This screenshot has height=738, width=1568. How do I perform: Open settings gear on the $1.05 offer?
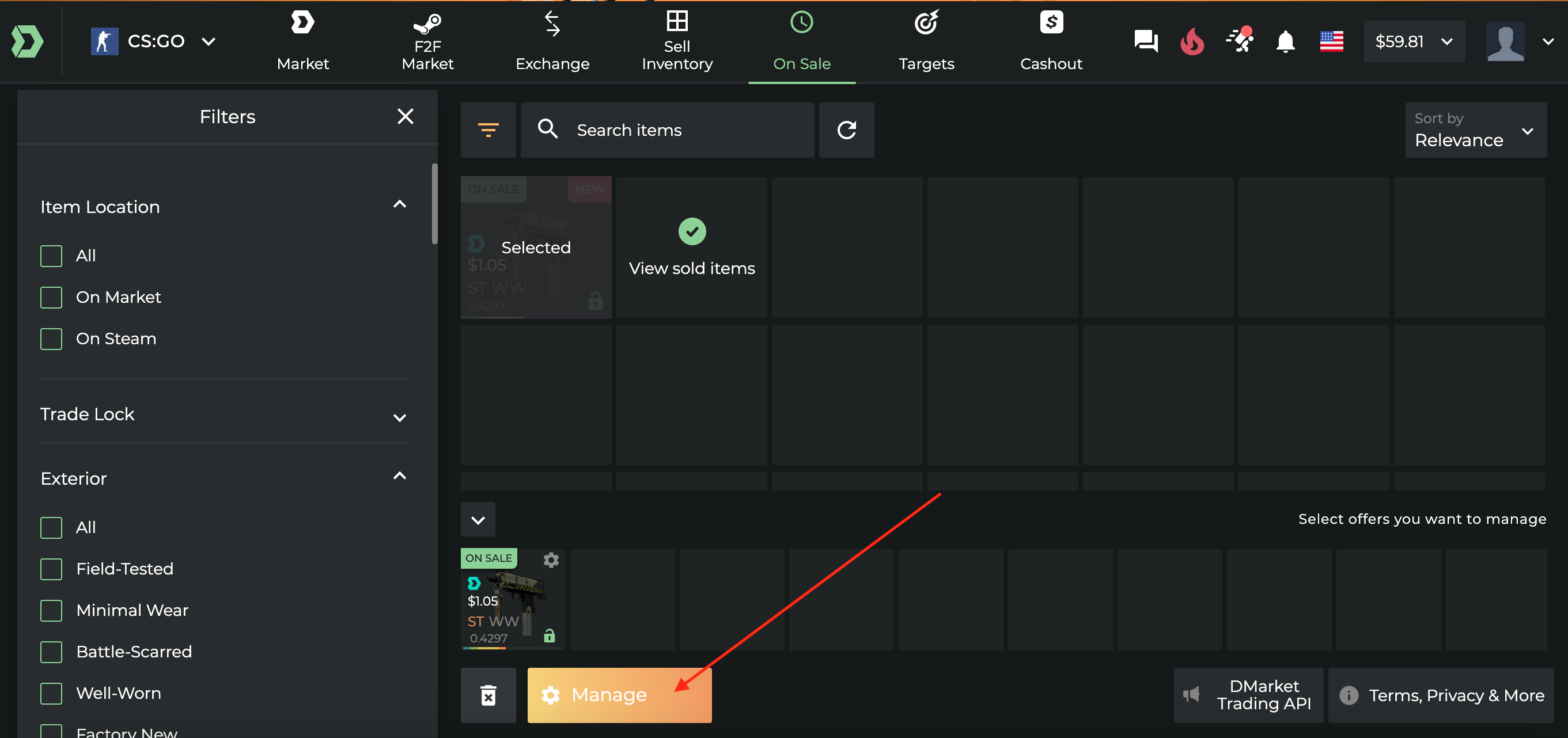pos(551,560)
